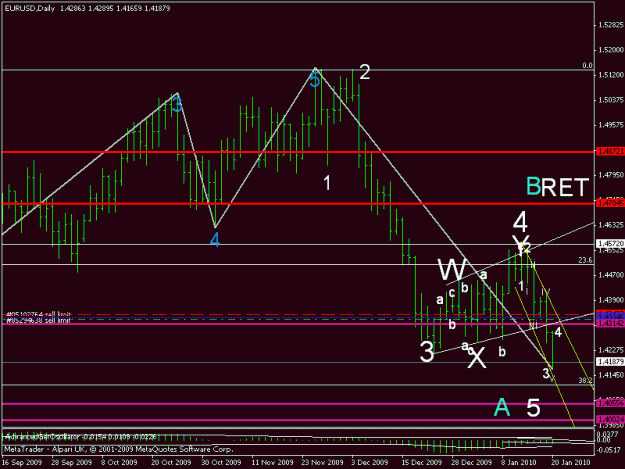This screenshot has height=469, width=625.
Task: Select the large white 5 beside A
Action: [x=533, y=407]
